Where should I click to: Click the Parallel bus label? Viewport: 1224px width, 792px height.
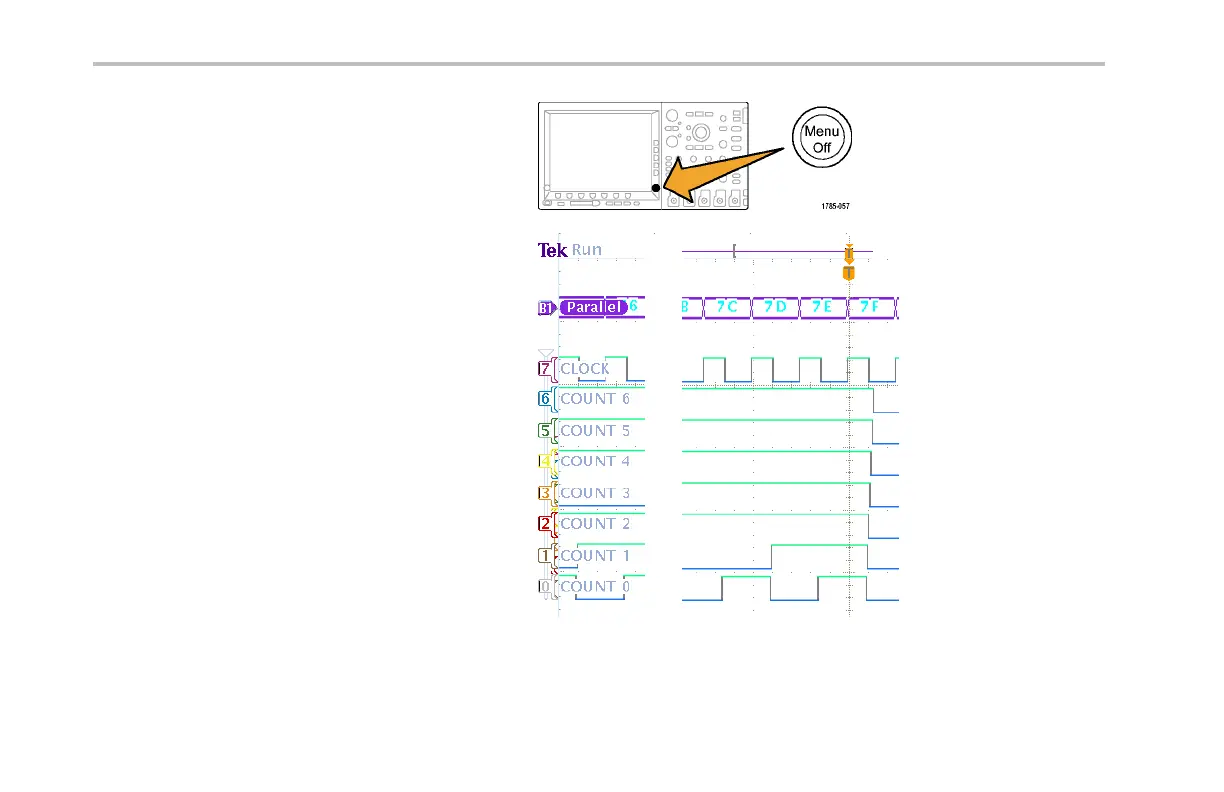point(593,308)
